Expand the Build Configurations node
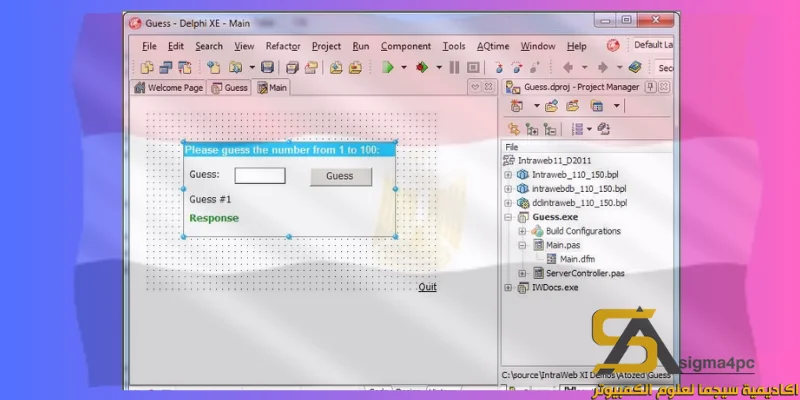Image resolution: width=800 pixels, height=400 pixels. tap(522, 231)
